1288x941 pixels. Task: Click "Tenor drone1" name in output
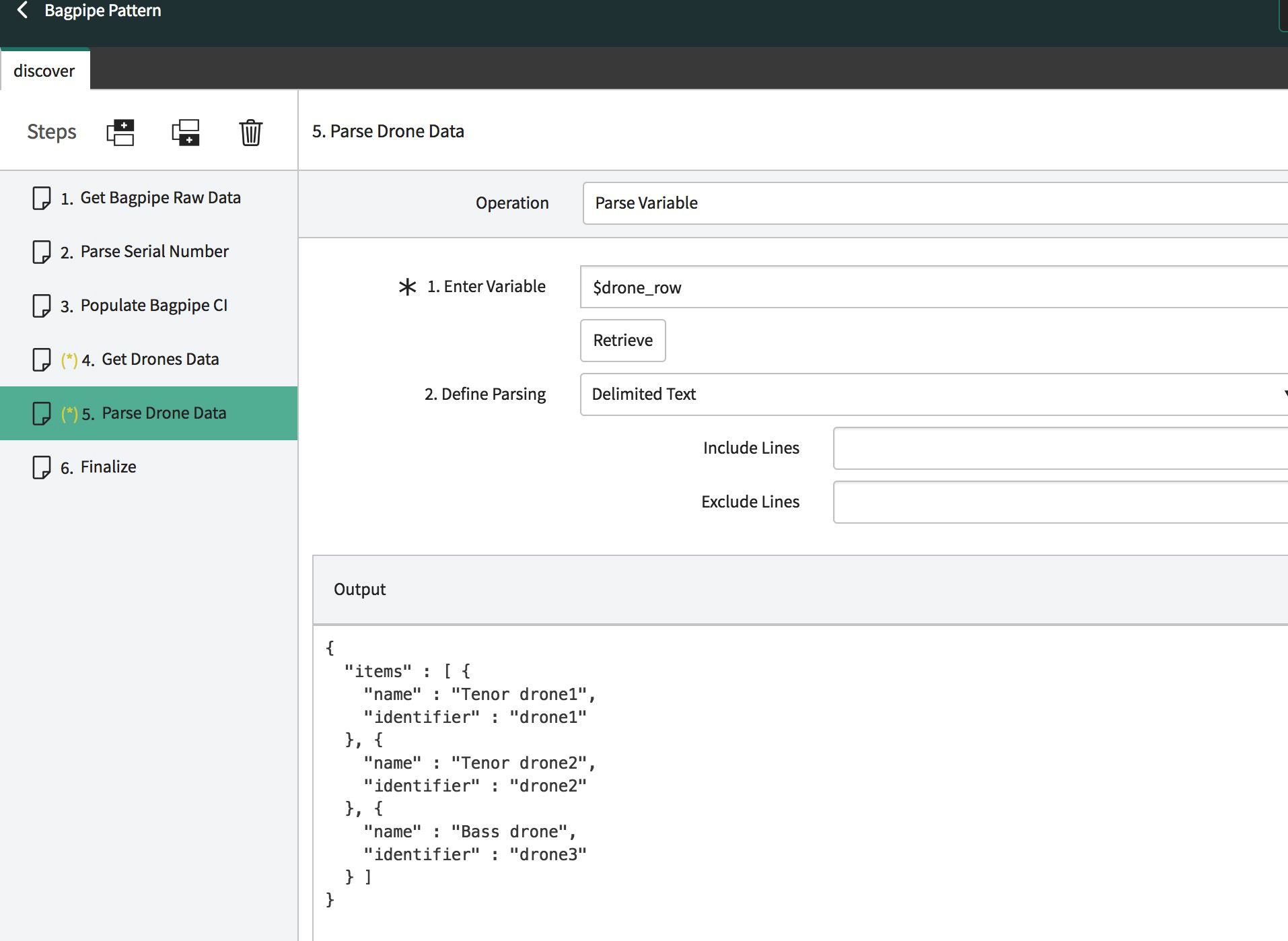click(x=519, y=695)
